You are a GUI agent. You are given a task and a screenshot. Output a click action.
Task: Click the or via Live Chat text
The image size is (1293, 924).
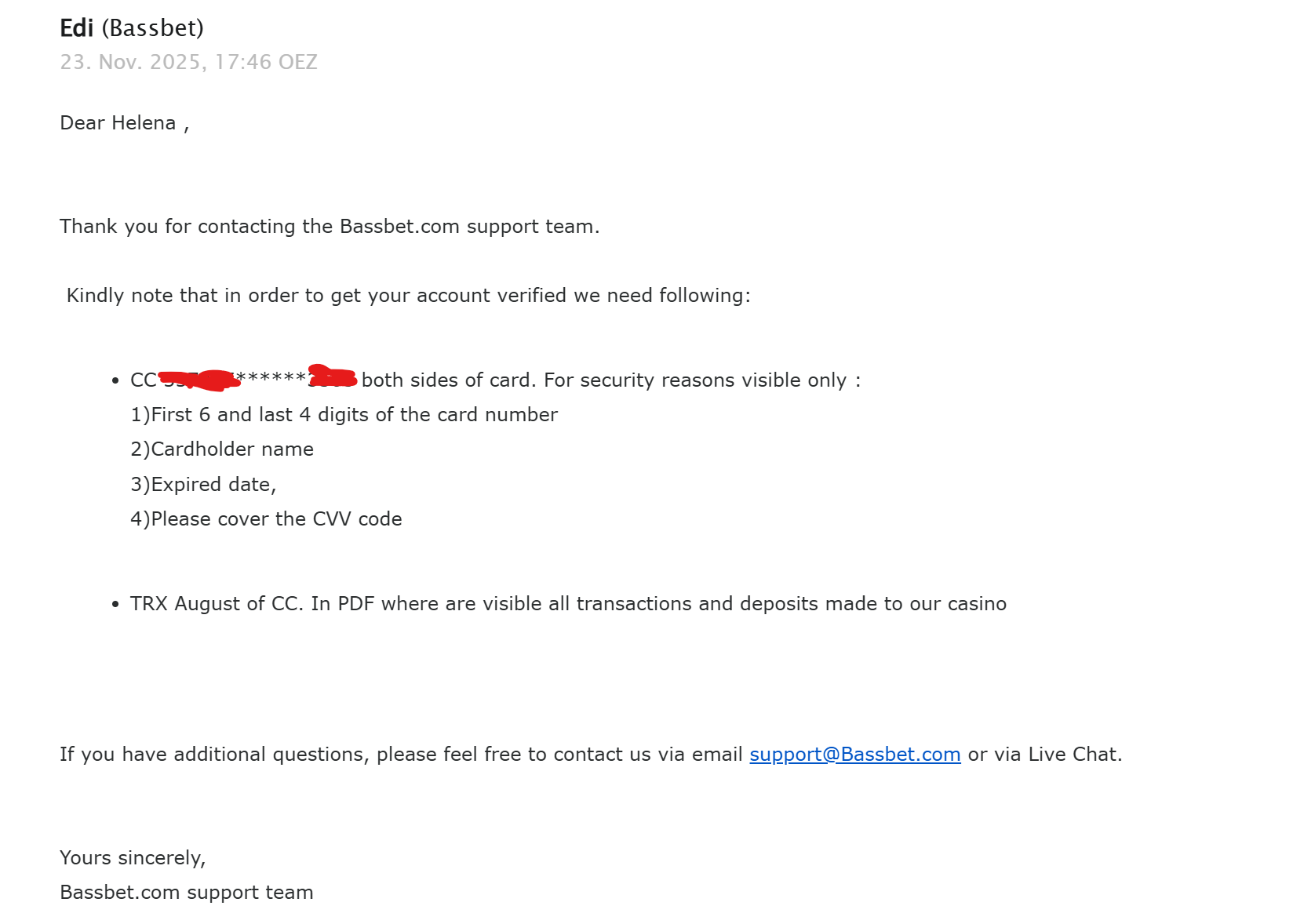click(x=1045, y=755)
